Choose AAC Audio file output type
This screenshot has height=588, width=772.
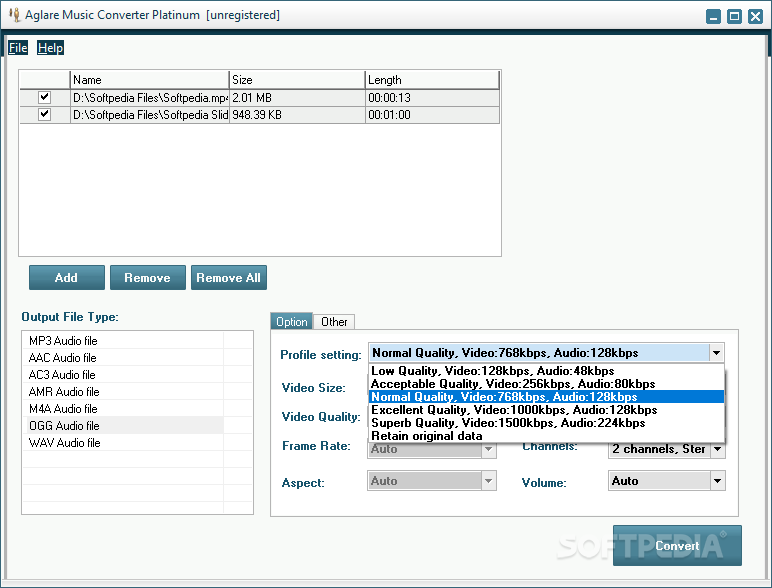(x=123, y=358)
